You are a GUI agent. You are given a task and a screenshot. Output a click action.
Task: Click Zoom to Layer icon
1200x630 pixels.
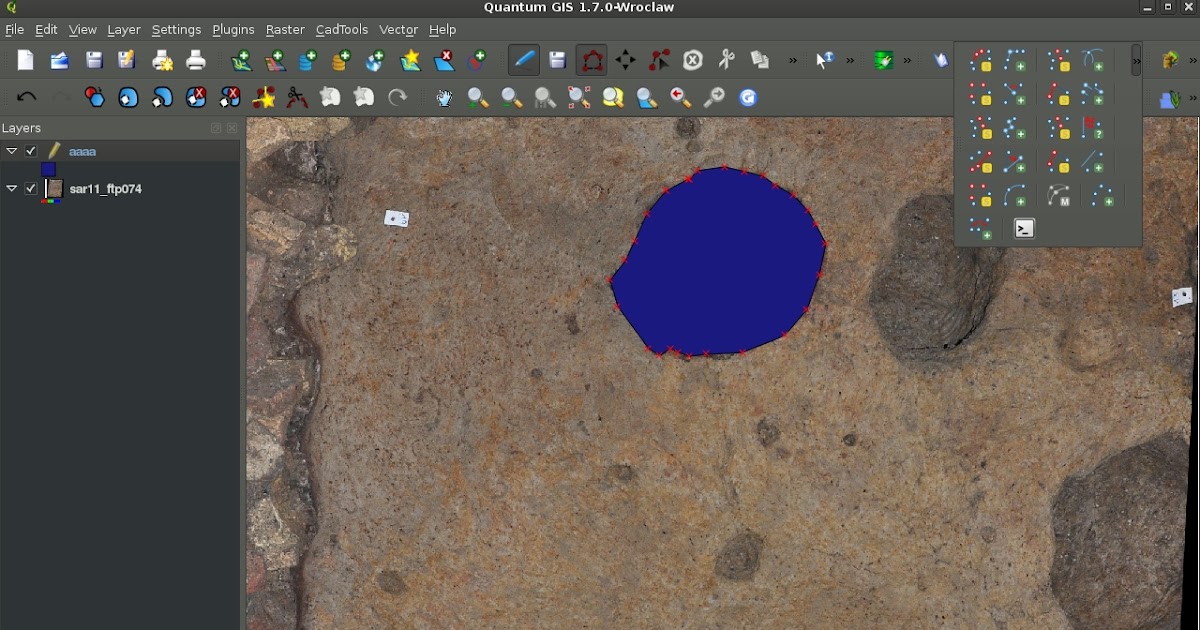[647, 98]
